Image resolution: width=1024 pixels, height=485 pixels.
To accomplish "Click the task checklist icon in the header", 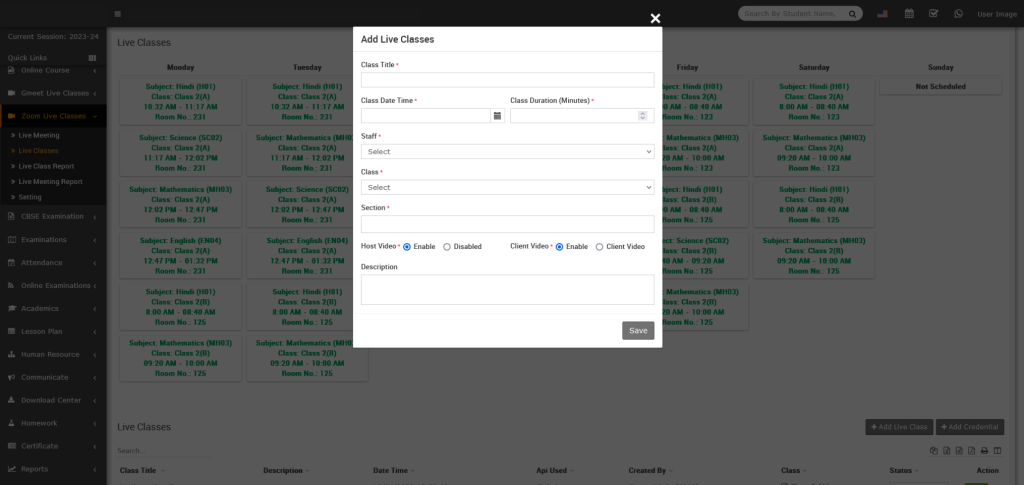I will click(934, 14).
